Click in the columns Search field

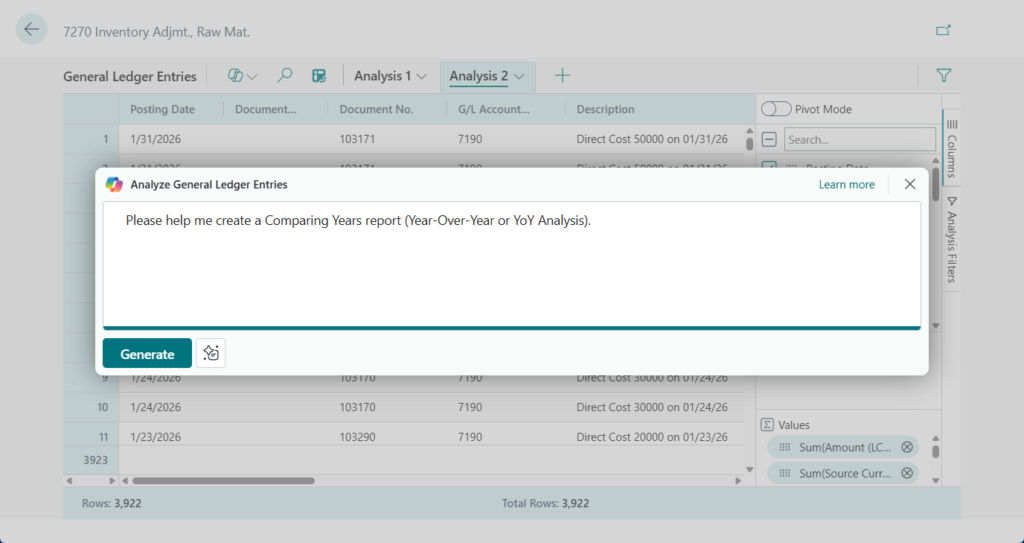click(x=859, y=139)
